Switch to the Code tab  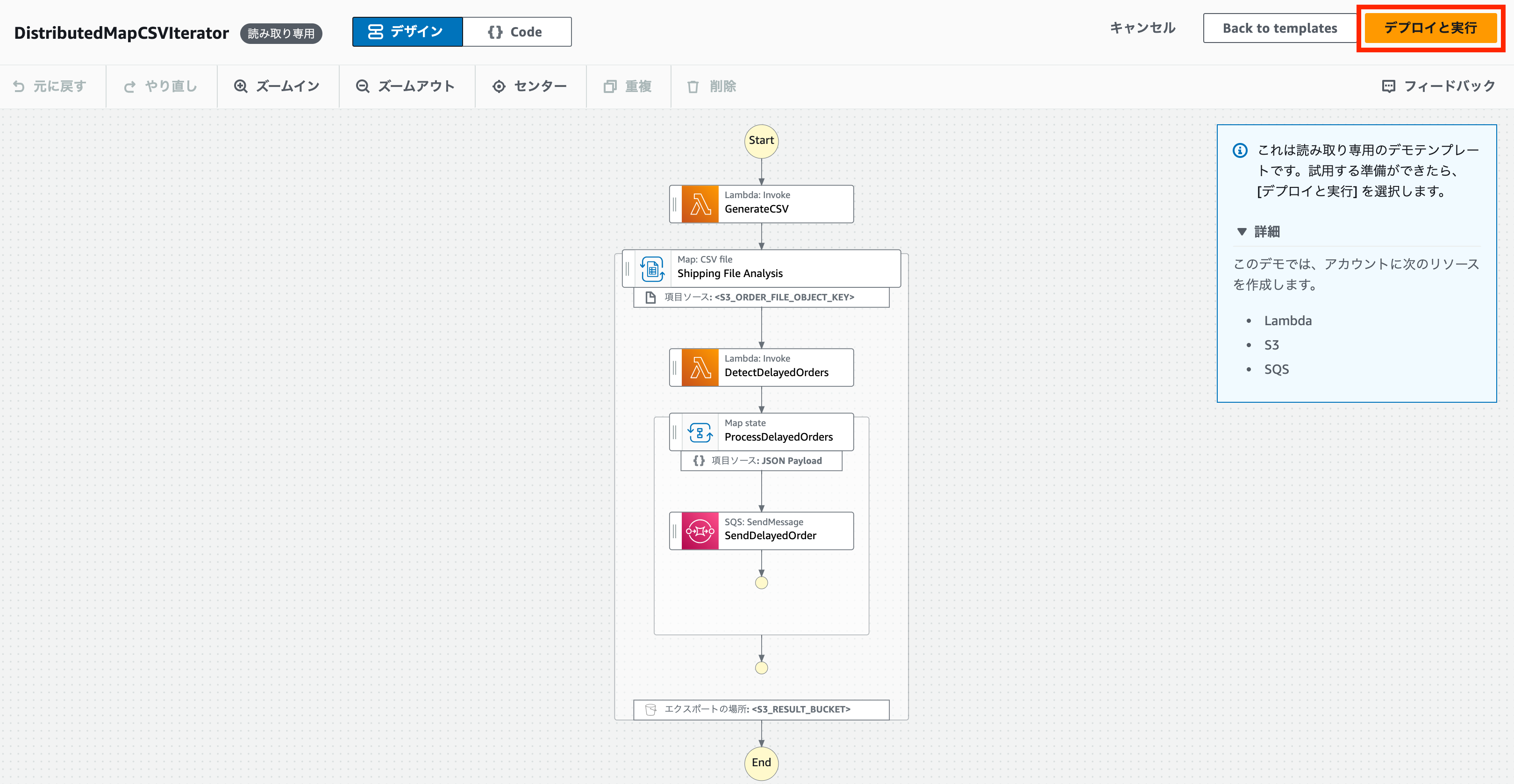coord(516,32)
